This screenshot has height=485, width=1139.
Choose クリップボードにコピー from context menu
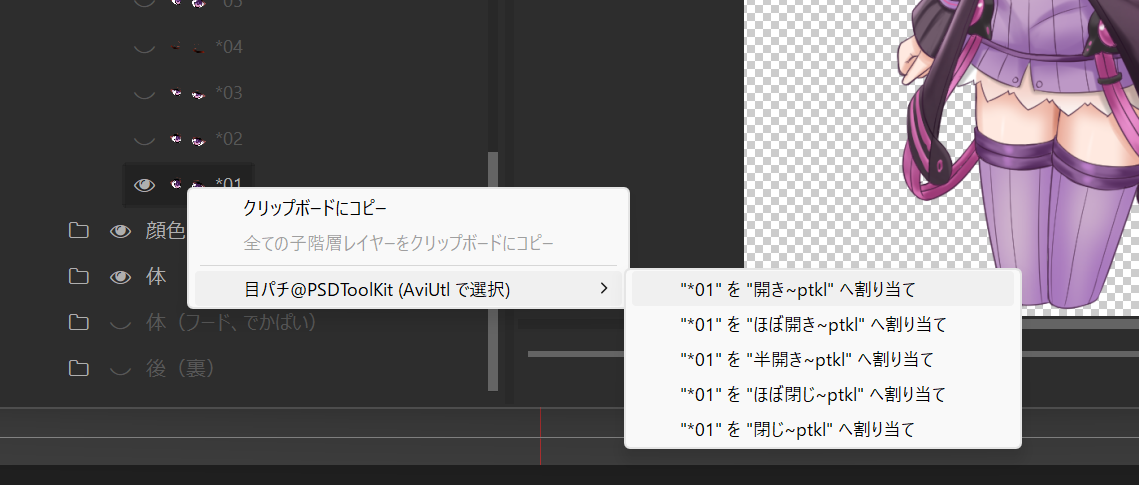[314, 208]
